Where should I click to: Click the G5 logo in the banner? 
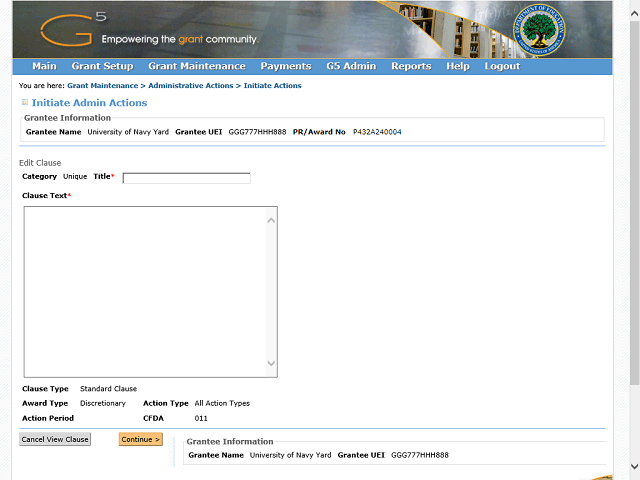tap(73, 30)
